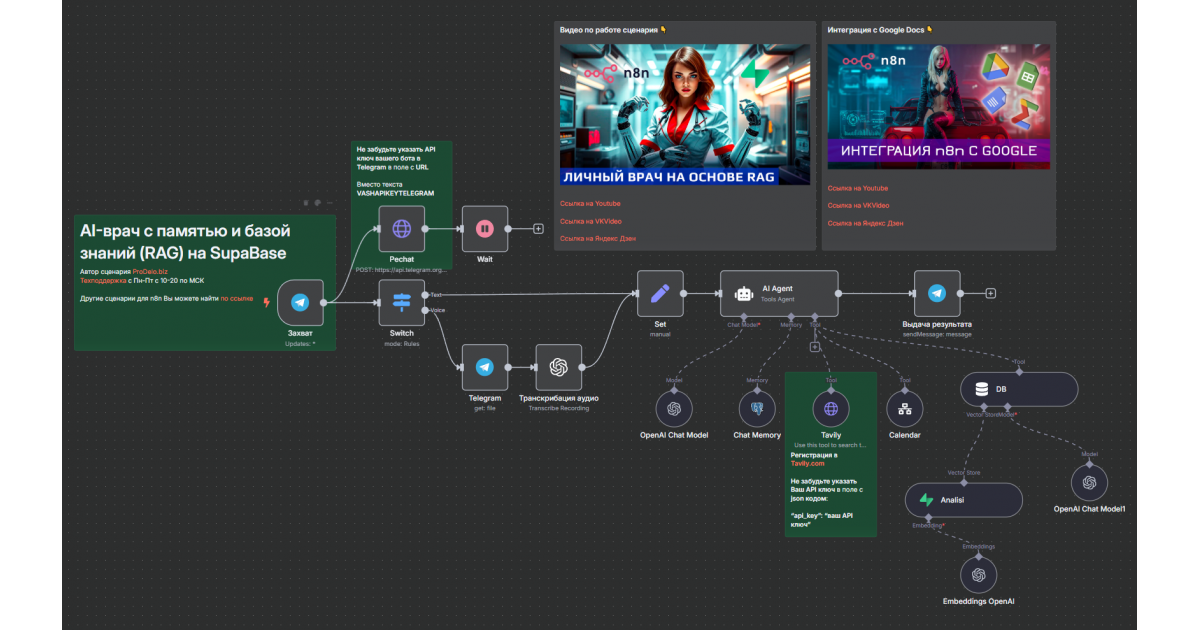
Task: Open Ссылка на VKVideo in Google Docs note
Action: 858,205
